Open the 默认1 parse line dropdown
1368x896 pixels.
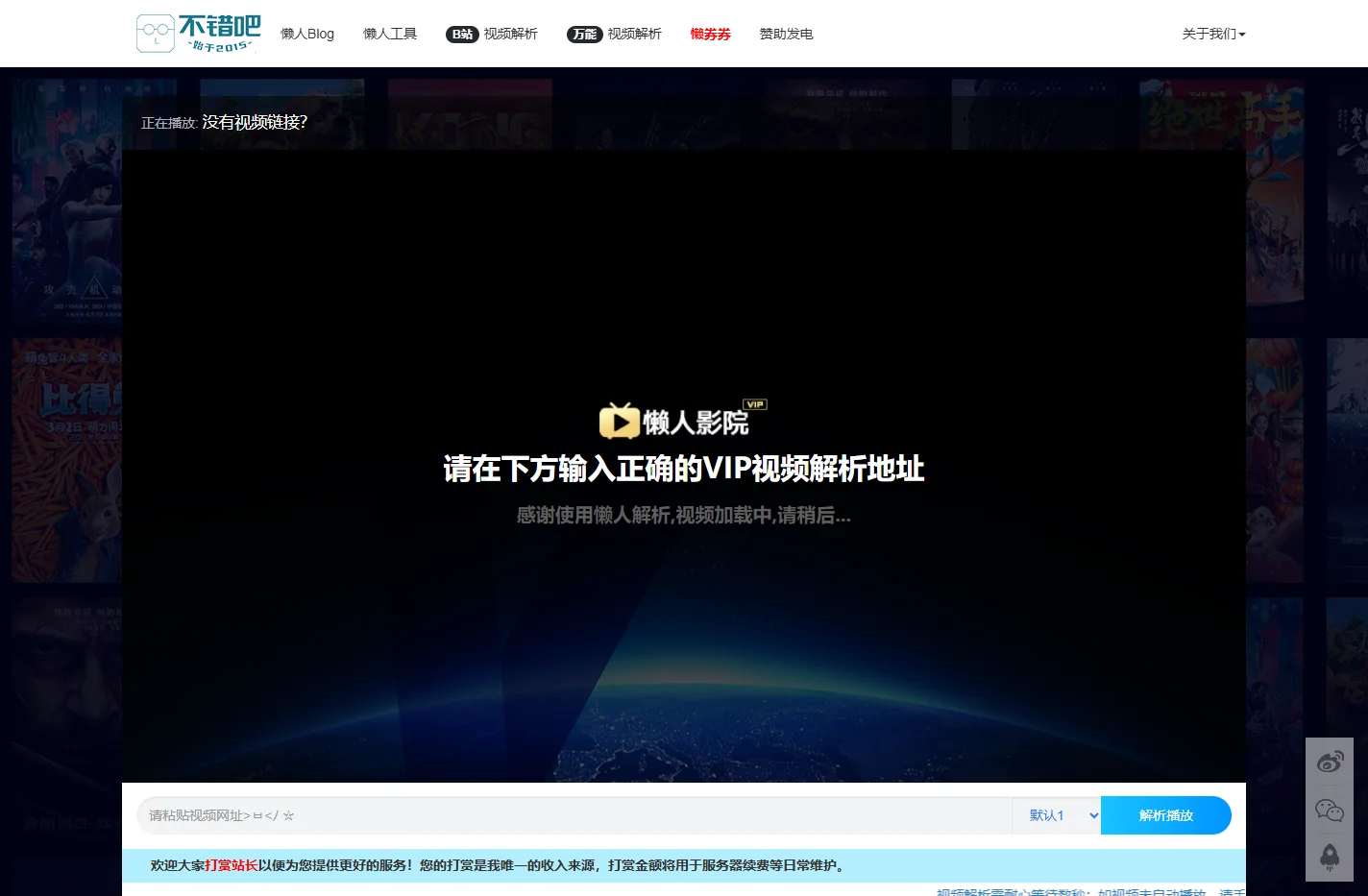pos(1056,815)
